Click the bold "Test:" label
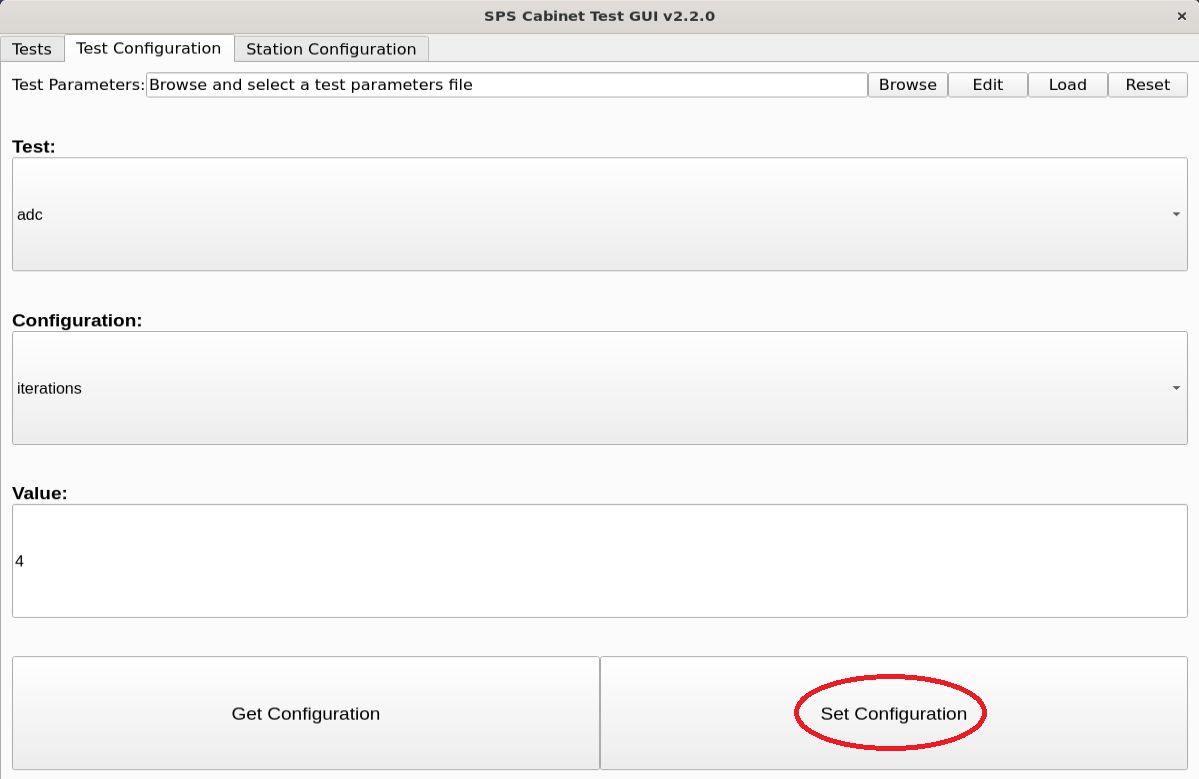Screen dimensions: 1199x779 pyautogui.click(x=34, y=147)
